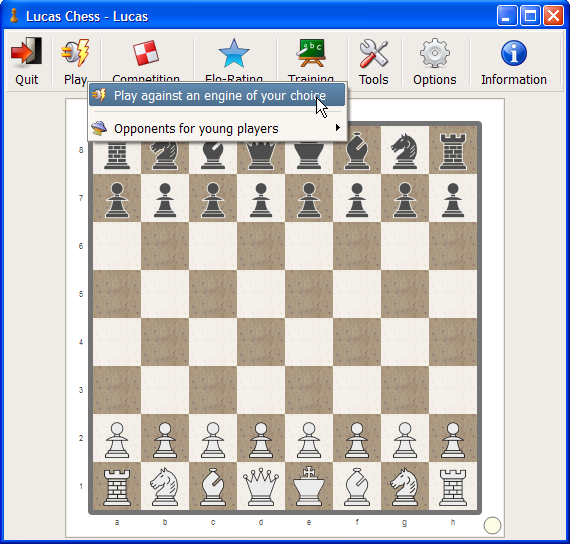Open Training chalkboard icon
Screen dimensions: 570x544
(x=311, y=53)
